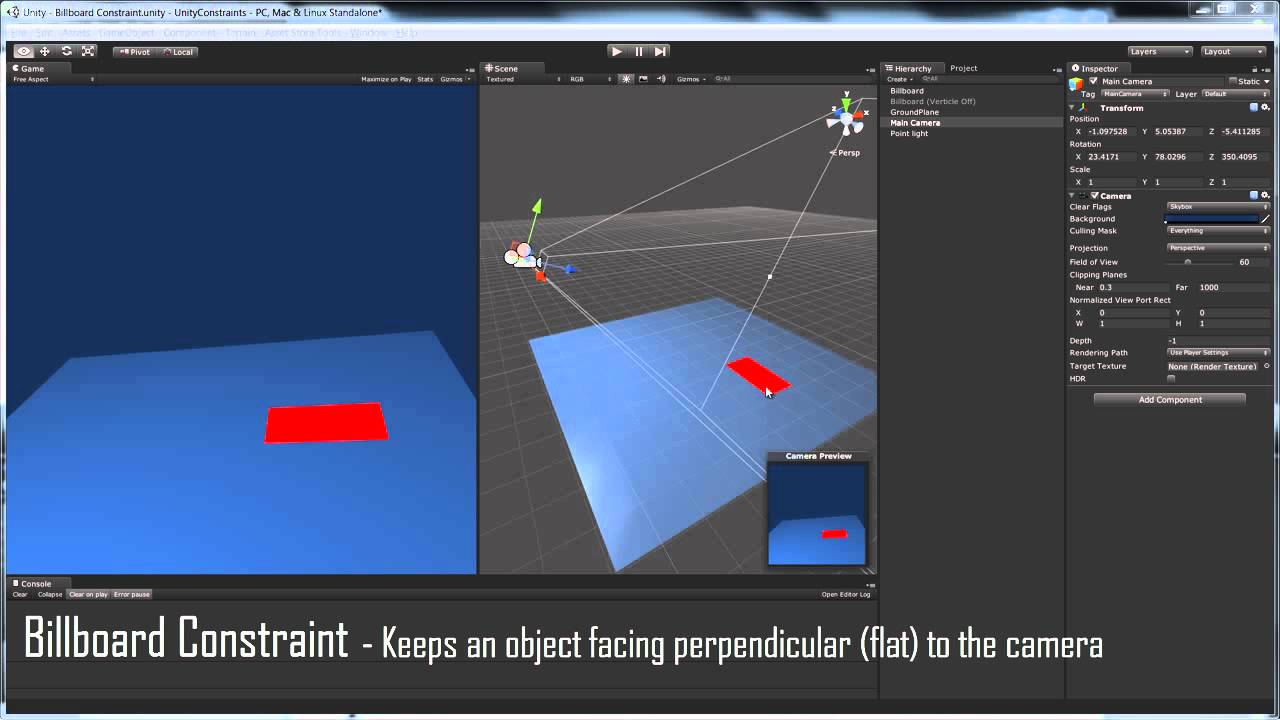The height and width of the screenshot is (720, 1280).
Task: Select the Scale tool
Action: click(88, 51)
